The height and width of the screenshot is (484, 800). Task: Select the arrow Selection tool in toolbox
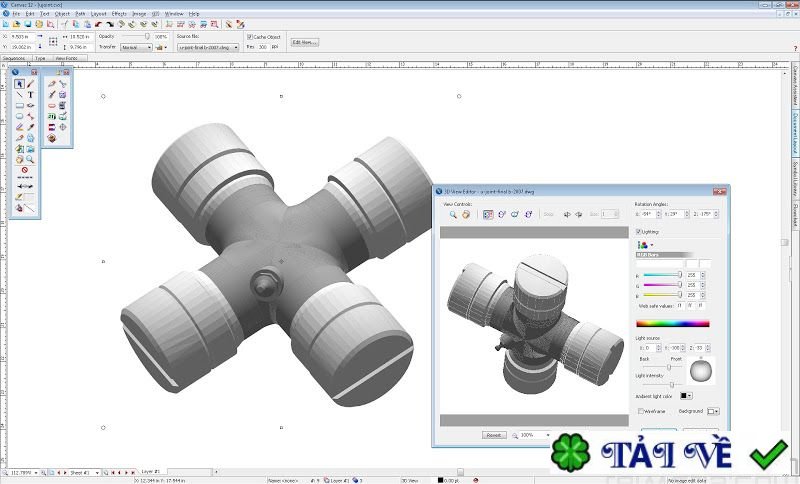point(19,84)
